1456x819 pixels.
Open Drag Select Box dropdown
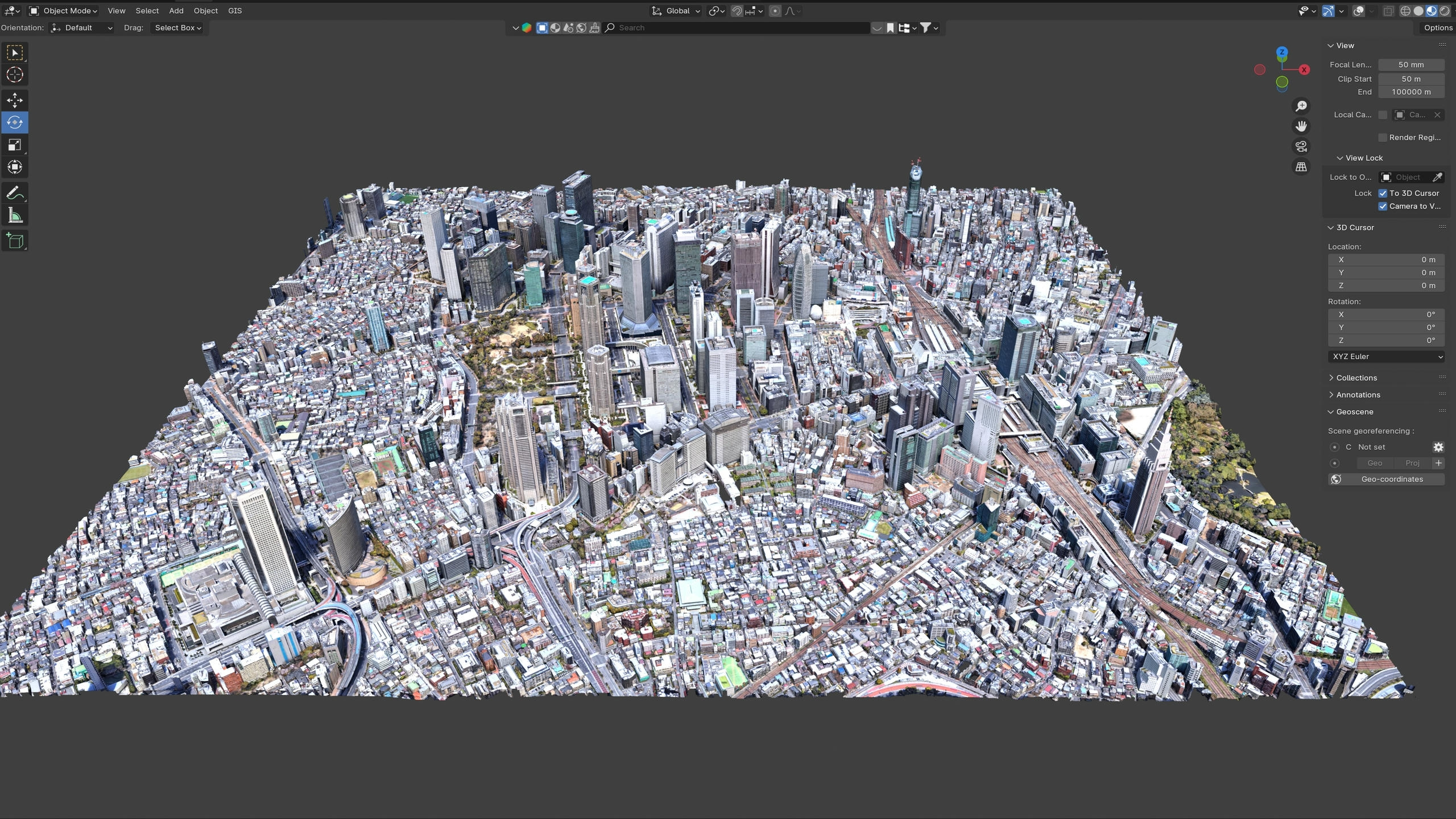click(178, 28)
